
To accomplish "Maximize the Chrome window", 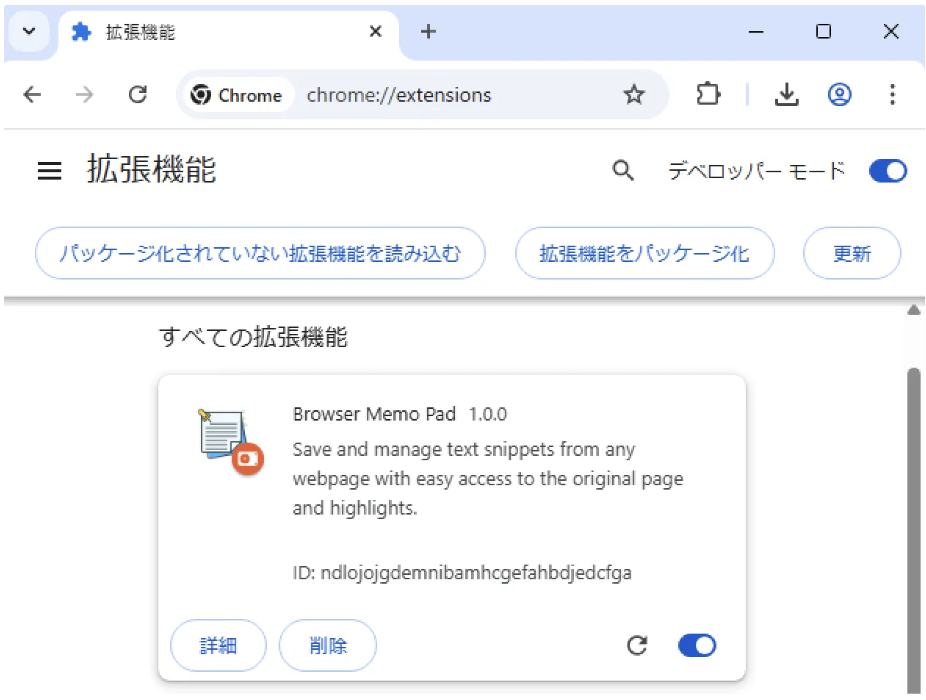I will (823, 31).
